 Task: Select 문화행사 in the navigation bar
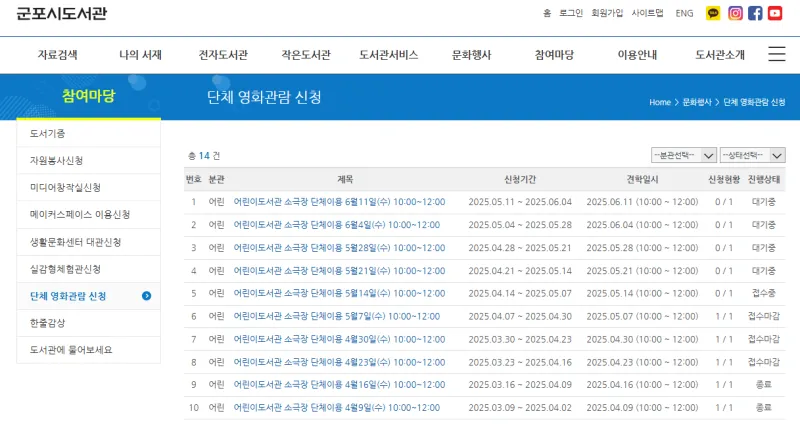[x=471, y=55]
